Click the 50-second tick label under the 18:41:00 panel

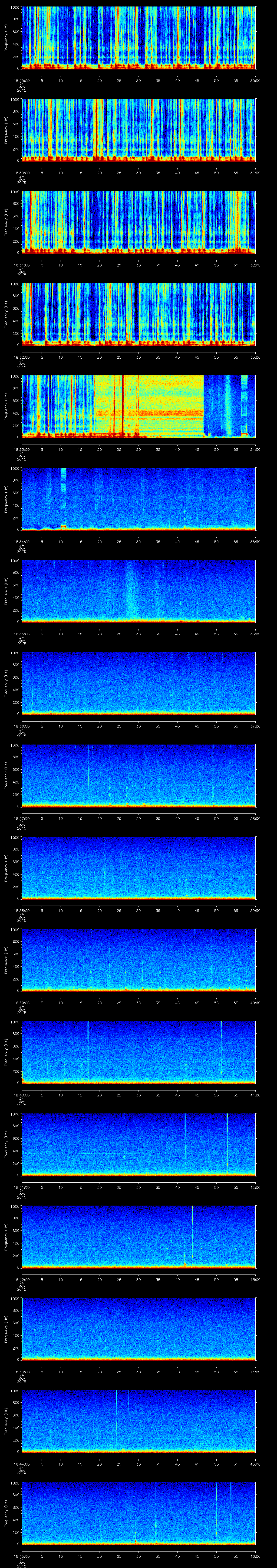click(x=216, y=1187)
